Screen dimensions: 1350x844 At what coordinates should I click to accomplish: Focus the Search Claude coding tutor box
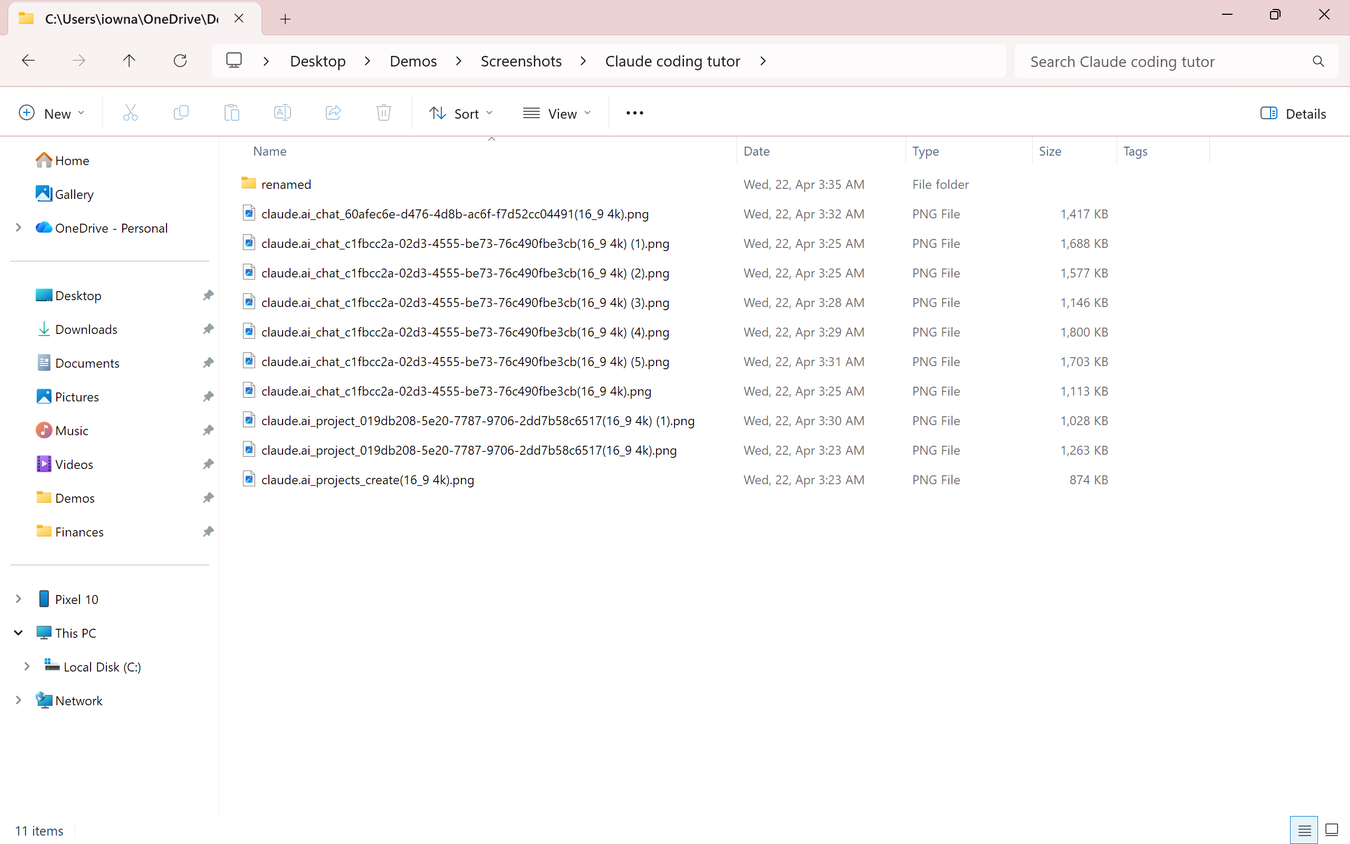[x=1176, y=61]
